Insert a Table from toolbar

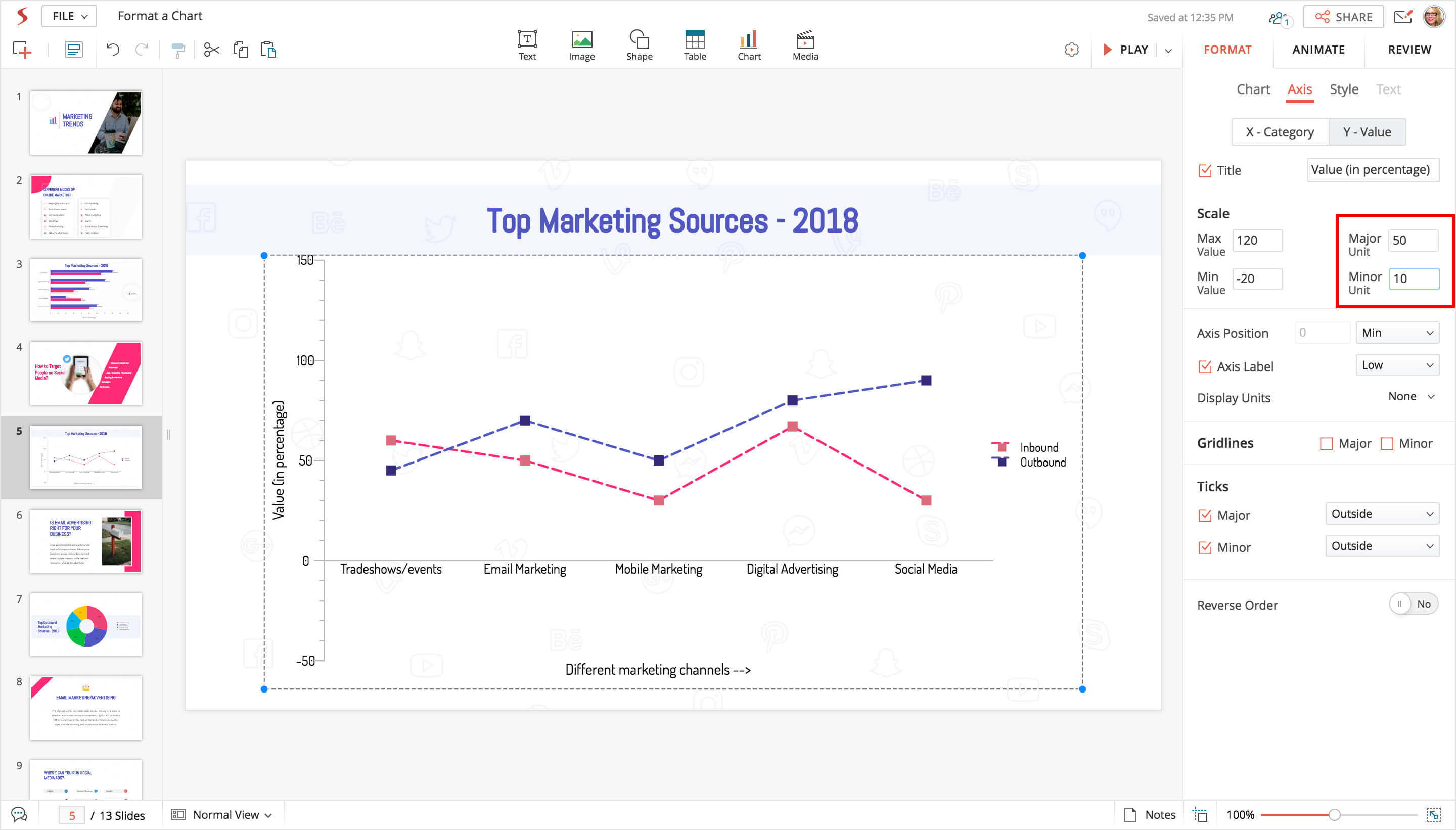pyautogui.click(x=694, y=45)
